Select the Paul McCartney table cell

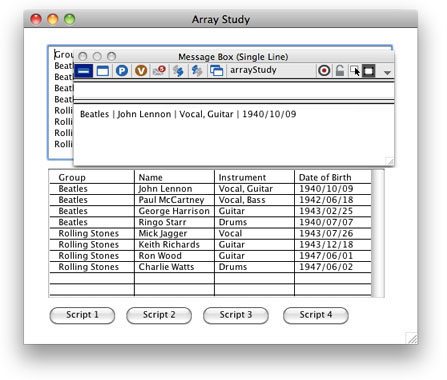point(174,200)
